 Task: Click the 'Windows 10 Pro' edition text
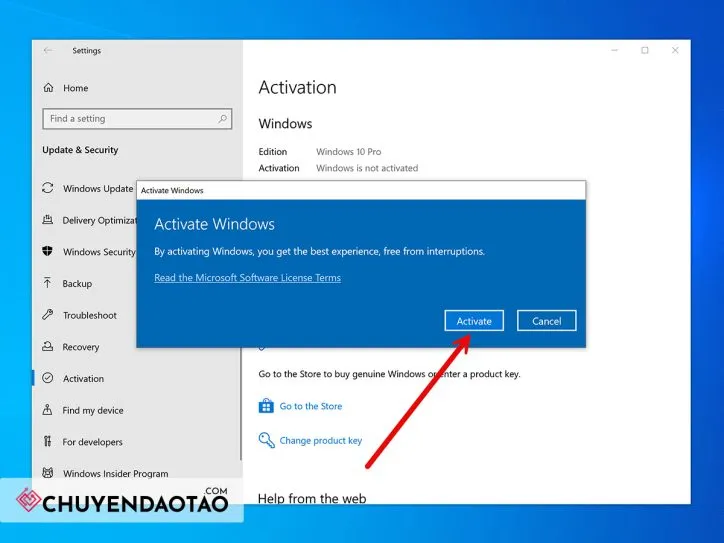pos(349,151)
